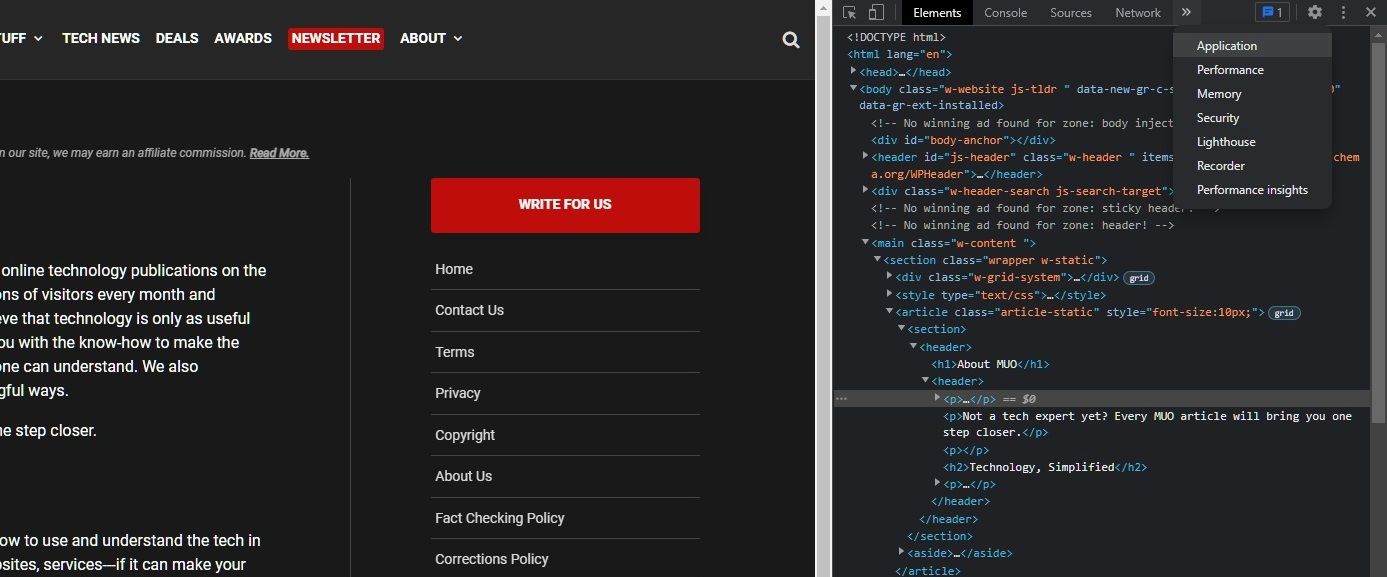
Task: Click the issues counter badge
Action: 1272,13
